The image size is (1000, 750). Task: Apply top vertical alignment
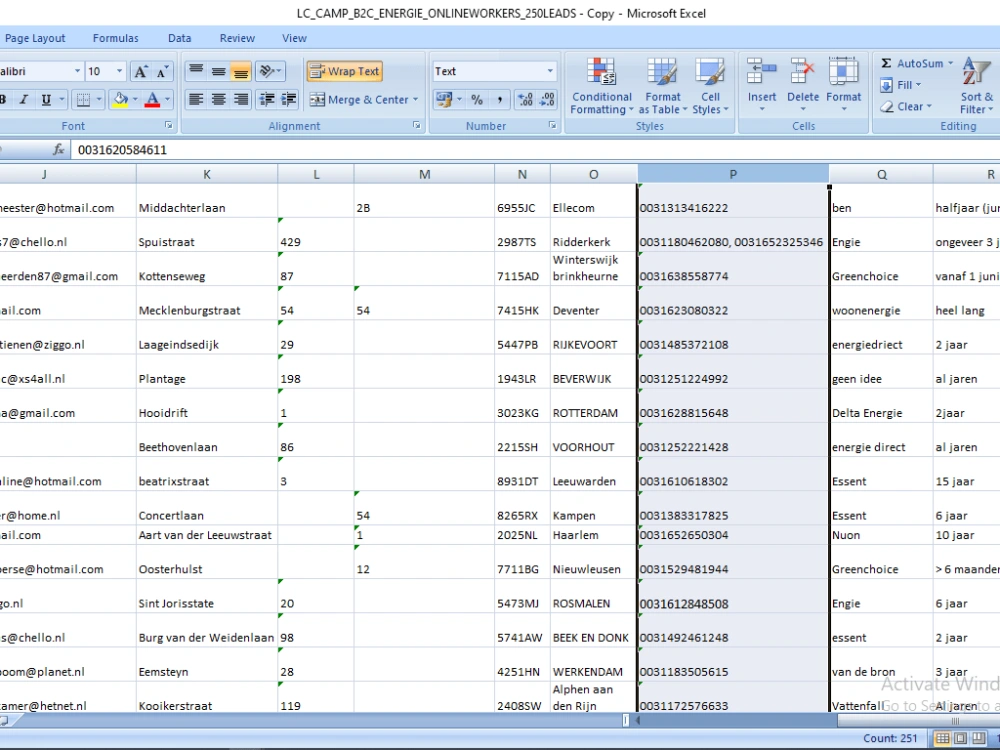point(196,71)
